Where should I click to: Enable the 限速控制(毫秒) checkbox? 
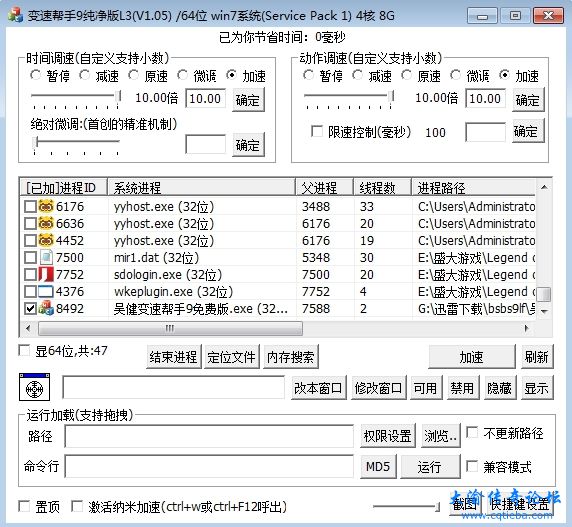point(317,131)
